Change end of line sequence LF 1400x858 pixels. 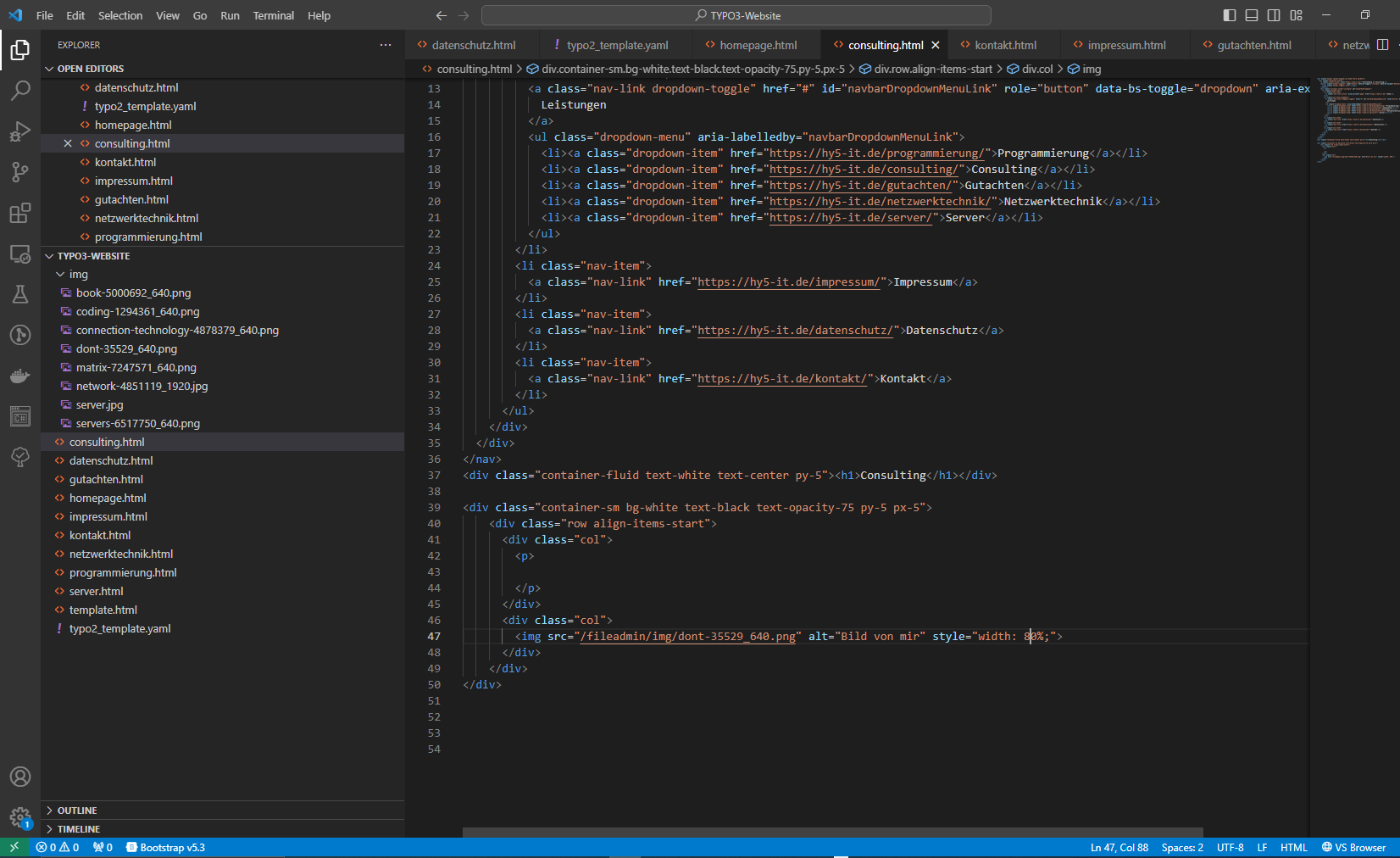coord(1262,847)
